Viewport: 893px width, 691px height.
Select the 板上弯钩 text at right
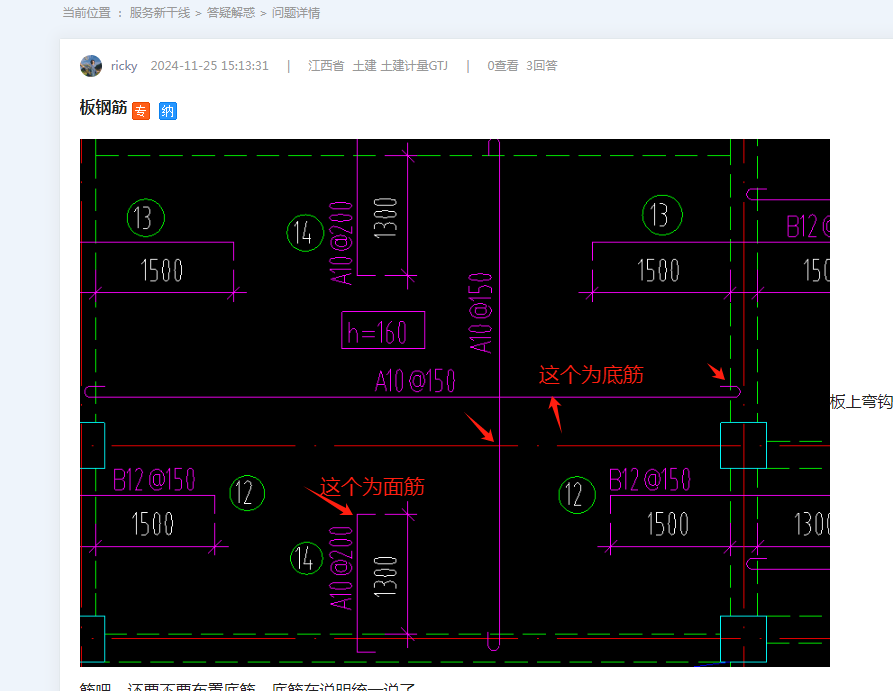point(861,402)
